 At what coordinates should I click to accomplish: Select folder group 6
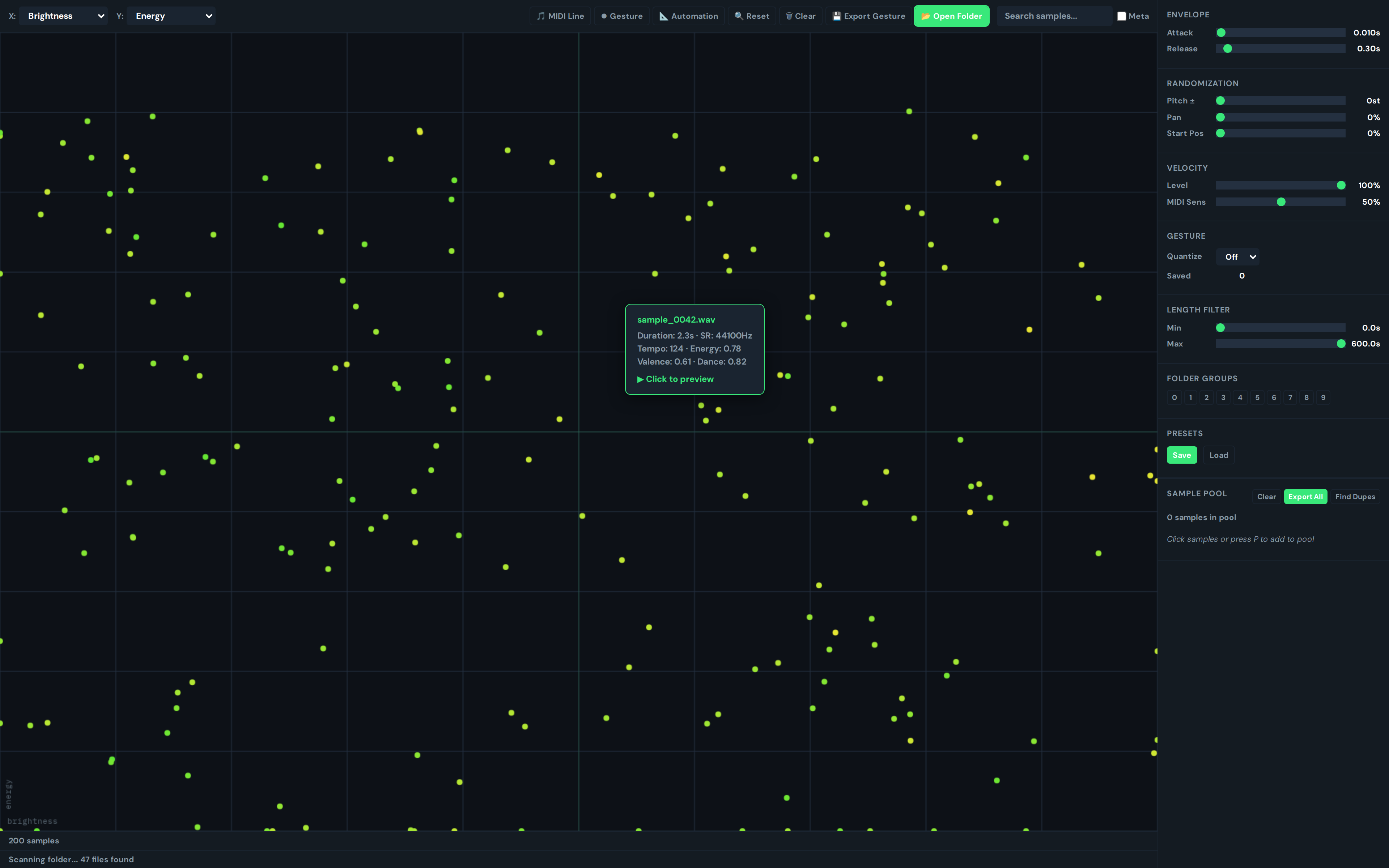tap(1274, 397)
